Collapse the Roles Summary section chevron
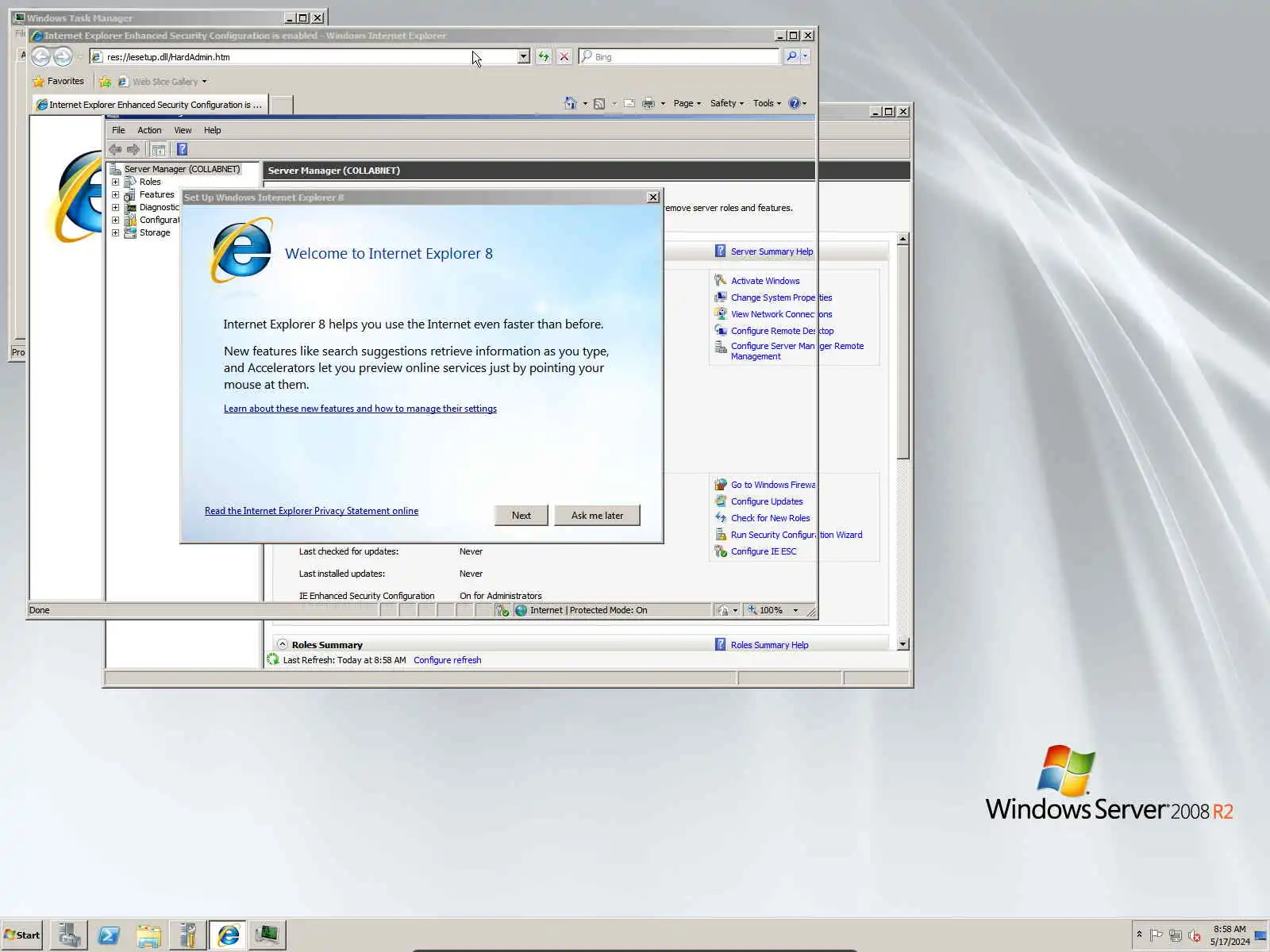The image size is (1270, 952). (x=282, y=644)
